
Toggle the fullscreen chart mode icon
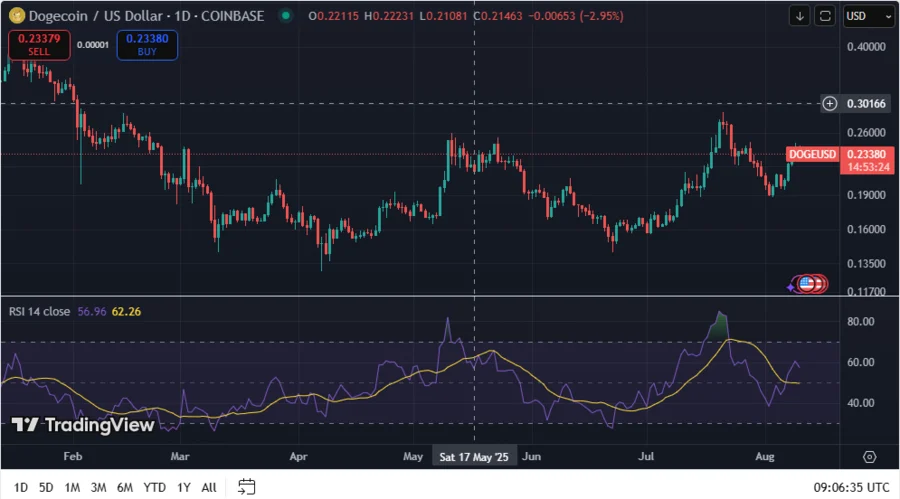pos(825,16)
